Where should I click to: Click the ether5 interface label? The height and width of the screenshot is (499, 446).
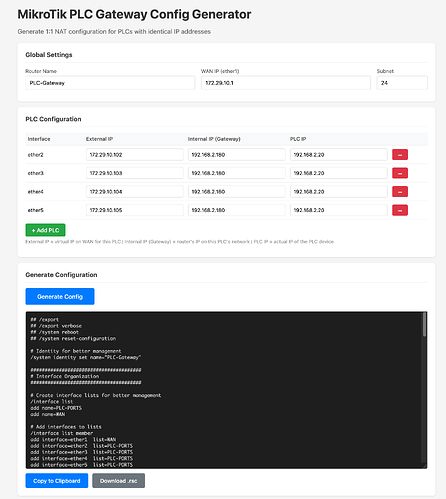(x=36, y=210)
